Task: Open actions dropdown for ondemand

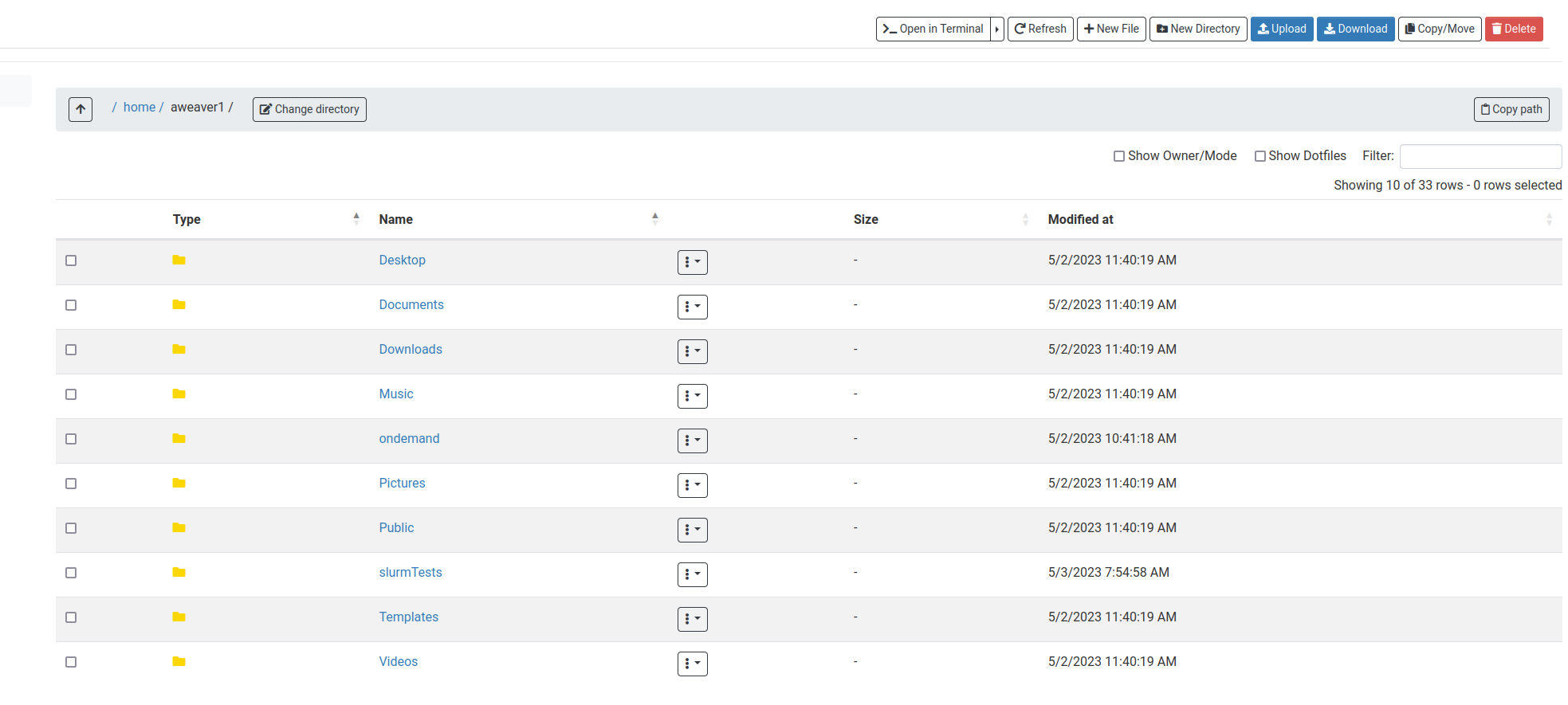Action: pos(693,441)
